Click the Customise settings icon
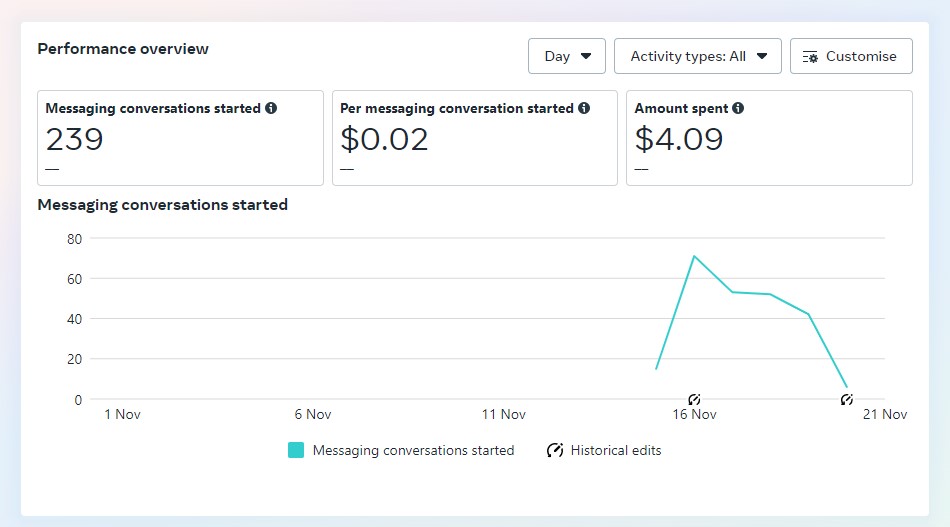 pos(810,57)
